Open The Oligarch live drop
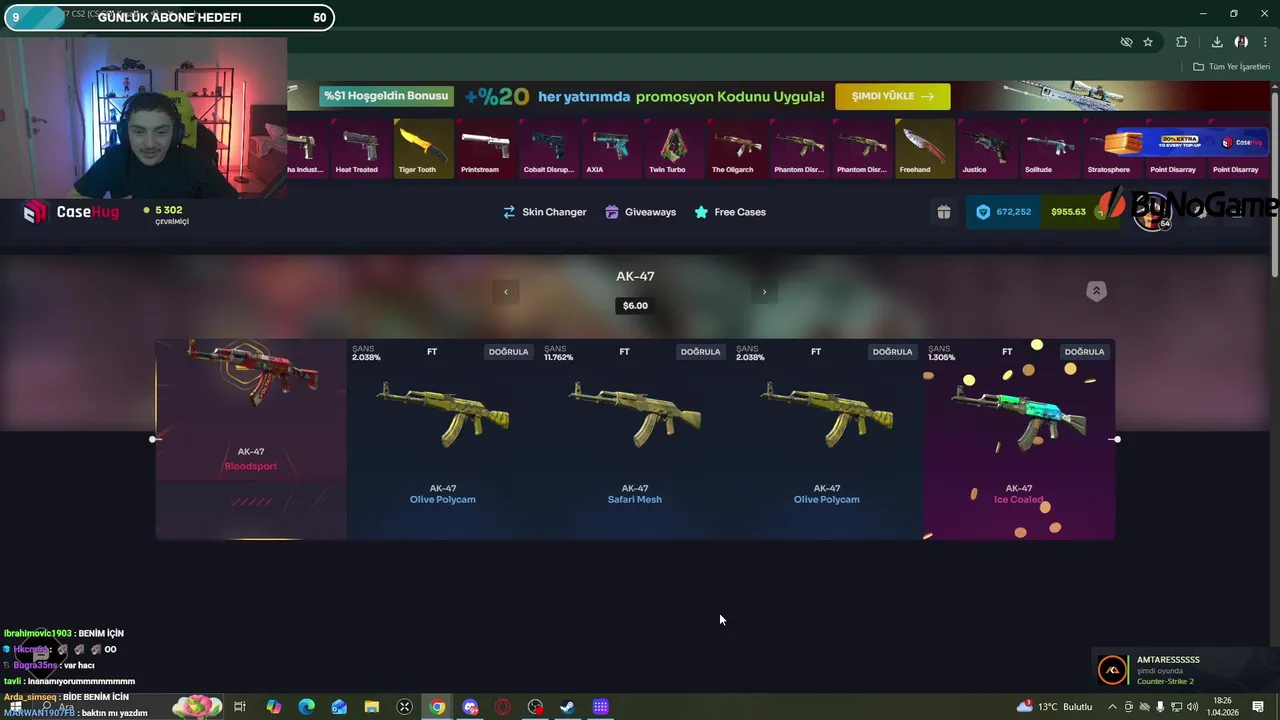 (736, 148)
